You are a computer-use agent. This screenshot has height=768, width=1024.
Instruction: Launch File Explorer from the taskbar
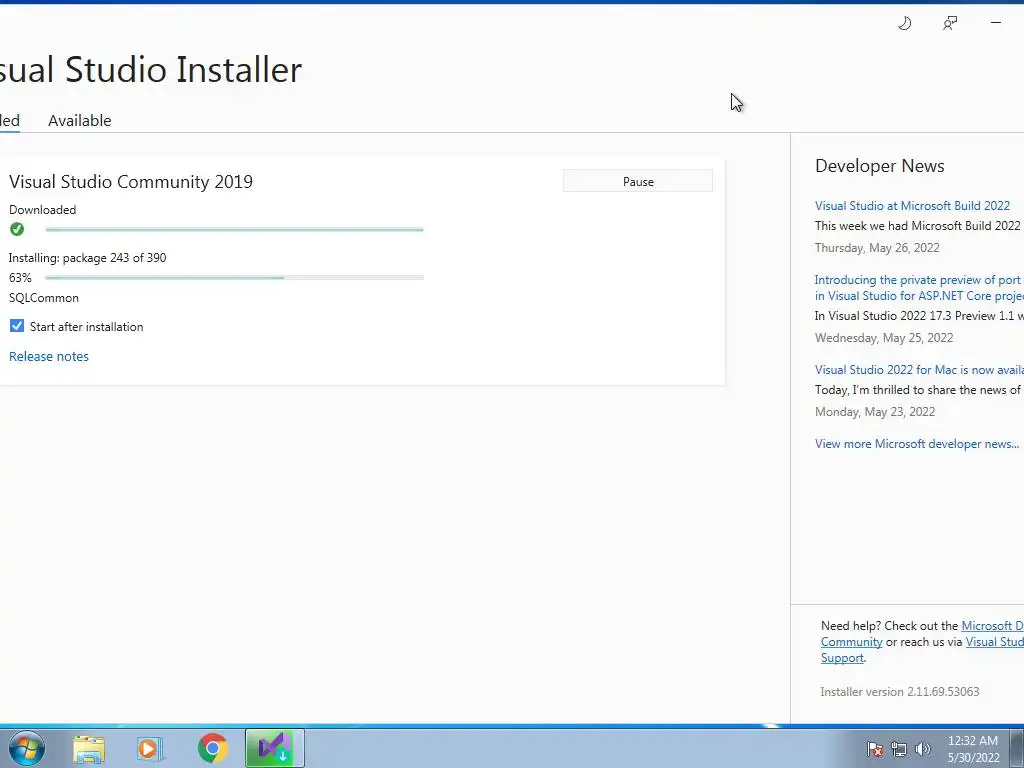click(89, 749)
